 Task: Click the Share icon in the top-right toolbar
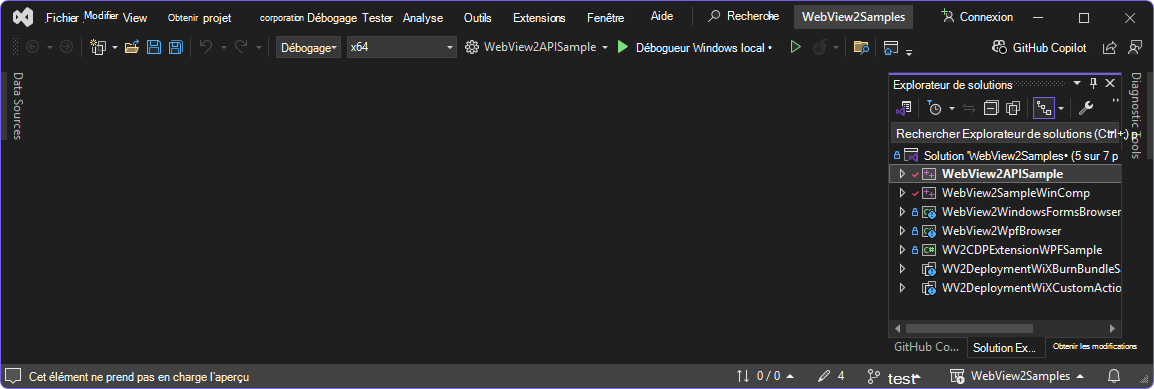point(1109,48)
